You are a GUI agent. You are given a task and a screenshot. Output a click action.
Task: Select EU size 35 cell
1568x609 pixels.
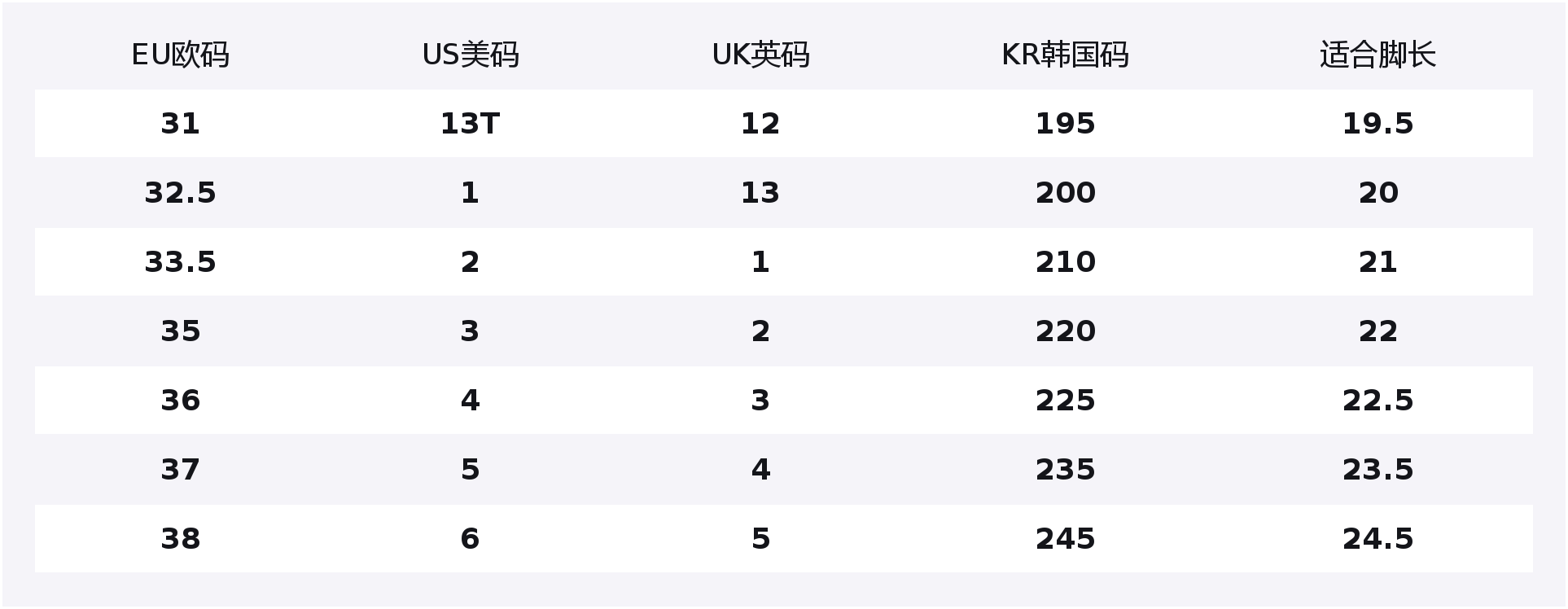180,331
